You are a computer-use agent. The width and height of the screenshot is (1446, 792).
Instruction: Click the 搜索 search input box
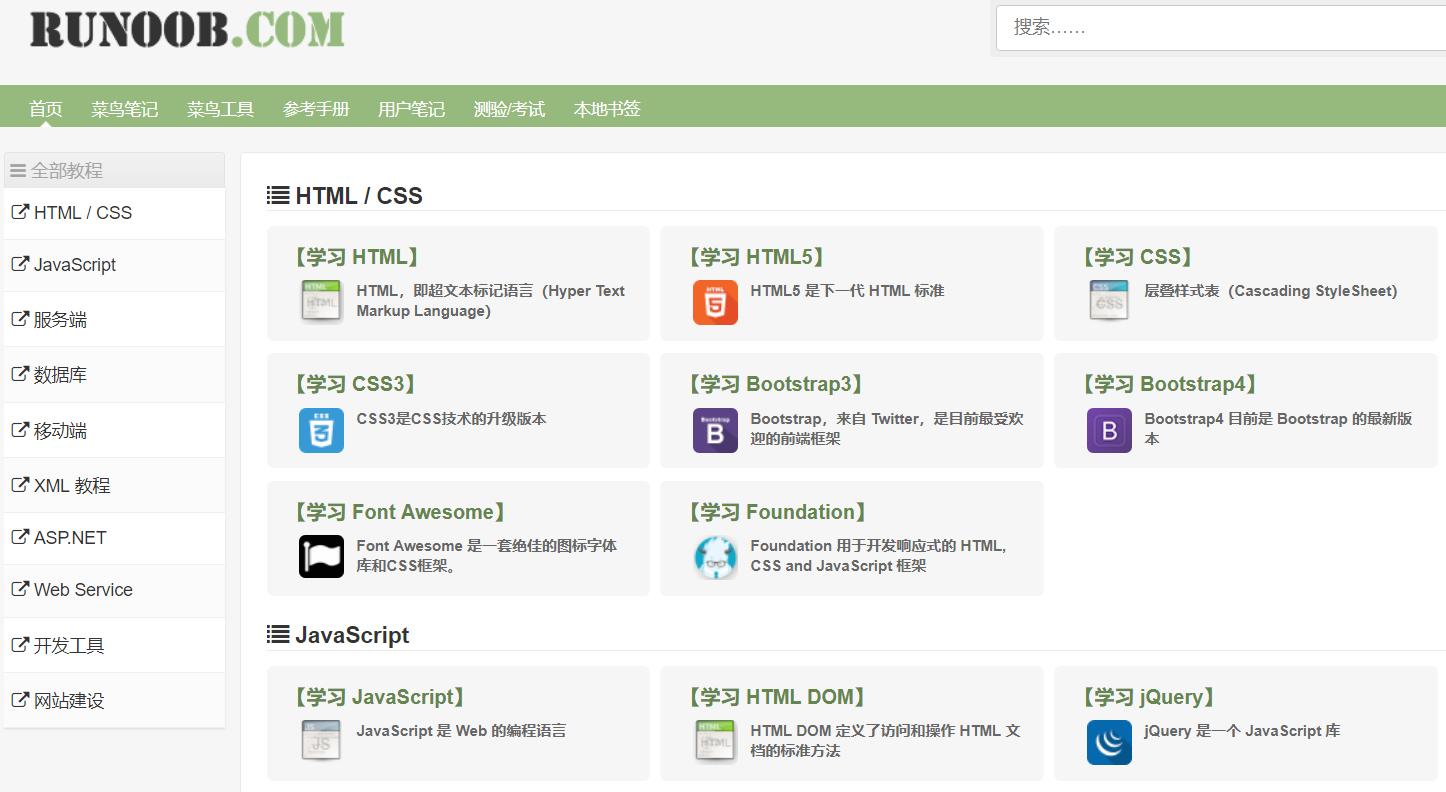click(x=1220, y=28)
